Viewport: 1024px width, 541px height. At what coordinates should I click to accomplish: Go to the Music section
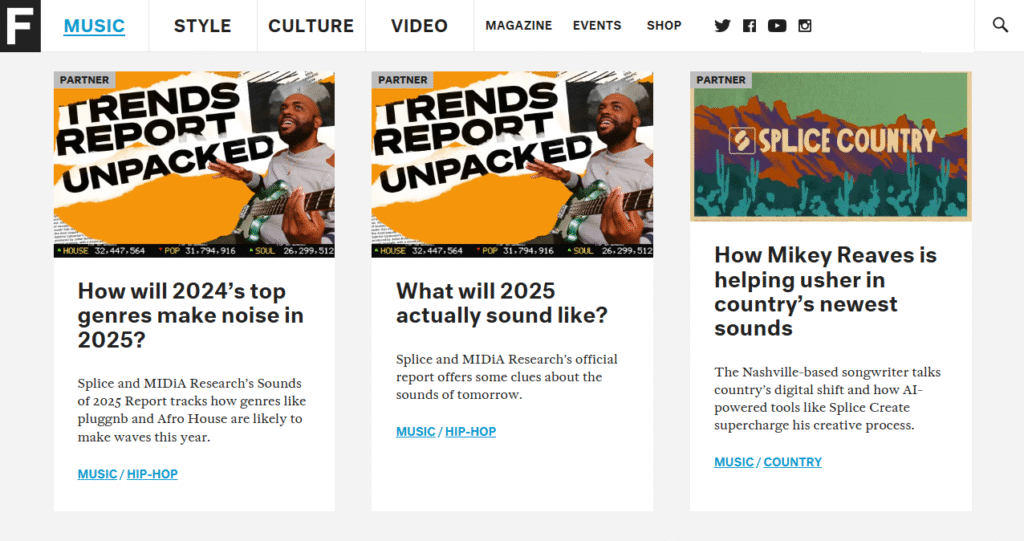94,25
